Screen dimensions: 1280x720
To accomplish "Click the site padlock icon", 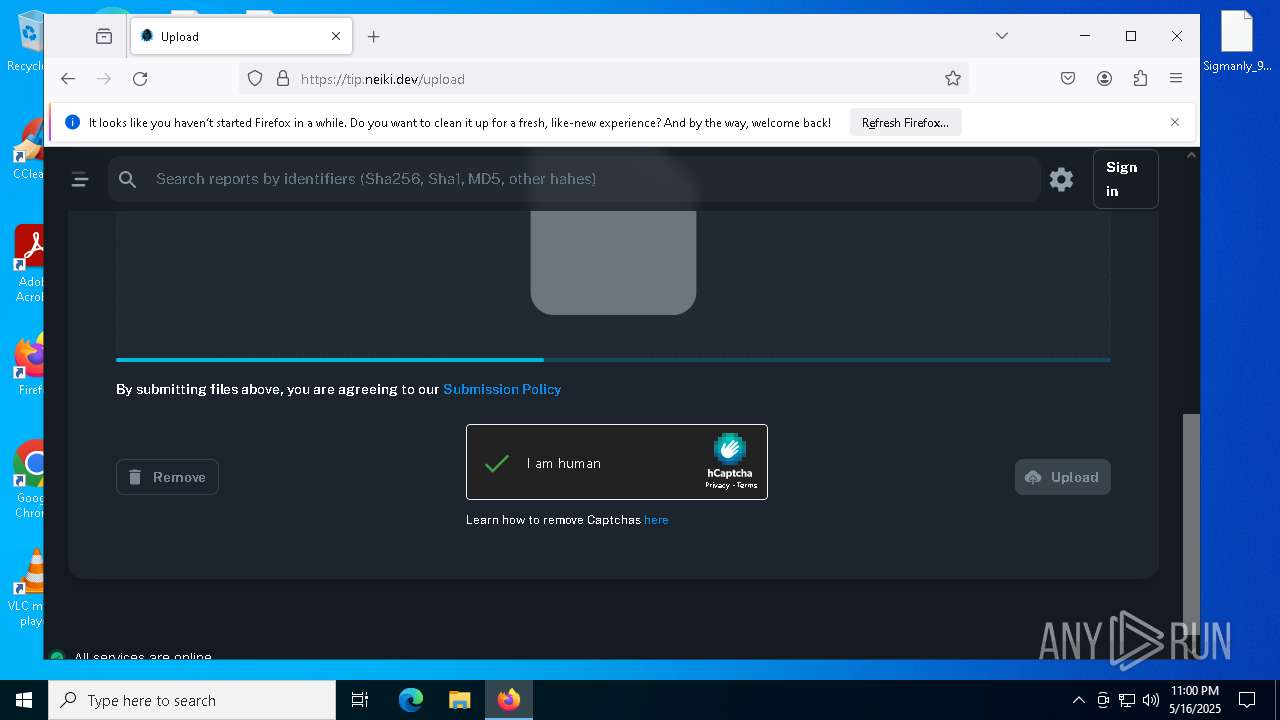I will tap(282, 78).
